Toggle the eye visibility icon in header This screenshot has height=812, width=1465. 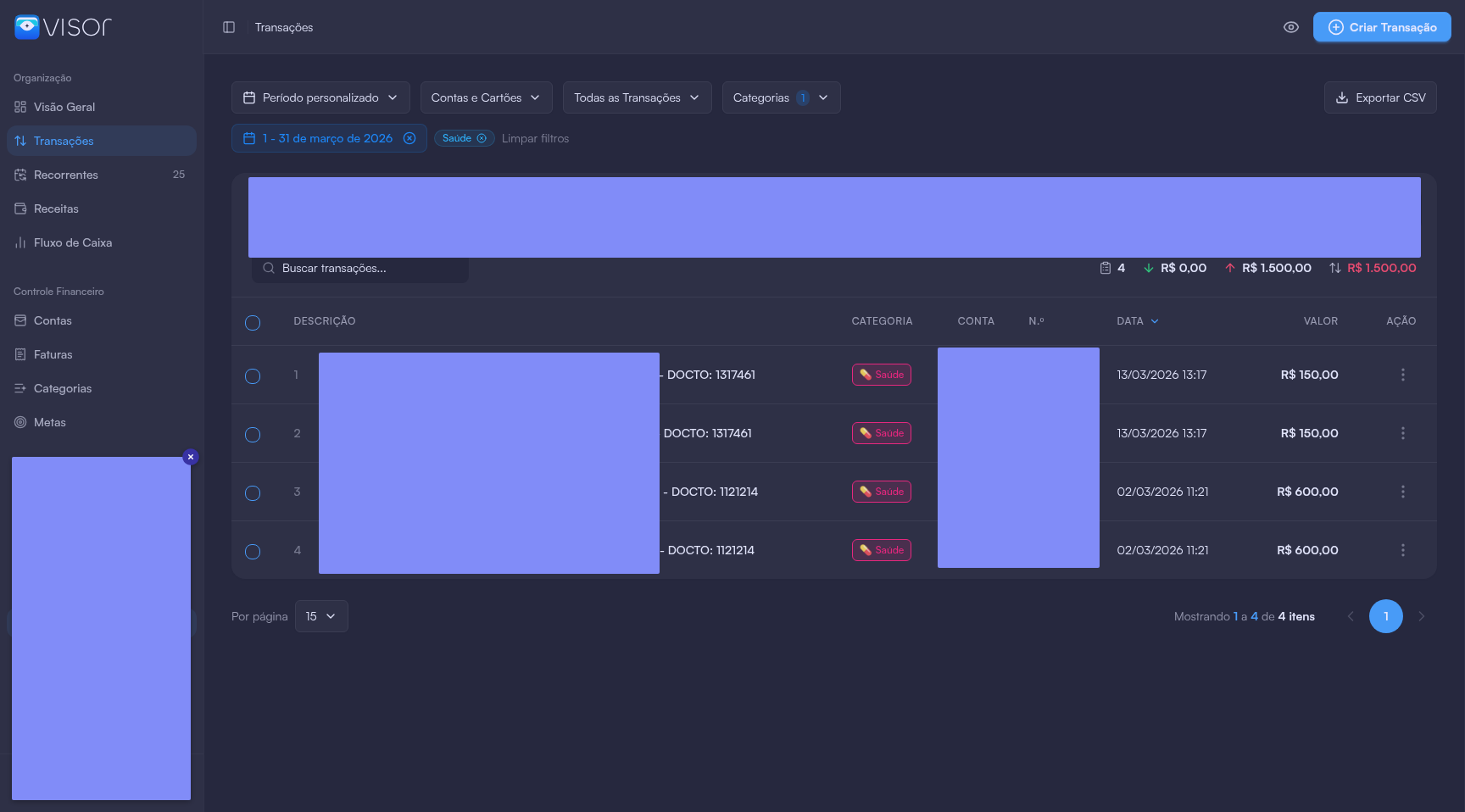tap(1290, 27)
